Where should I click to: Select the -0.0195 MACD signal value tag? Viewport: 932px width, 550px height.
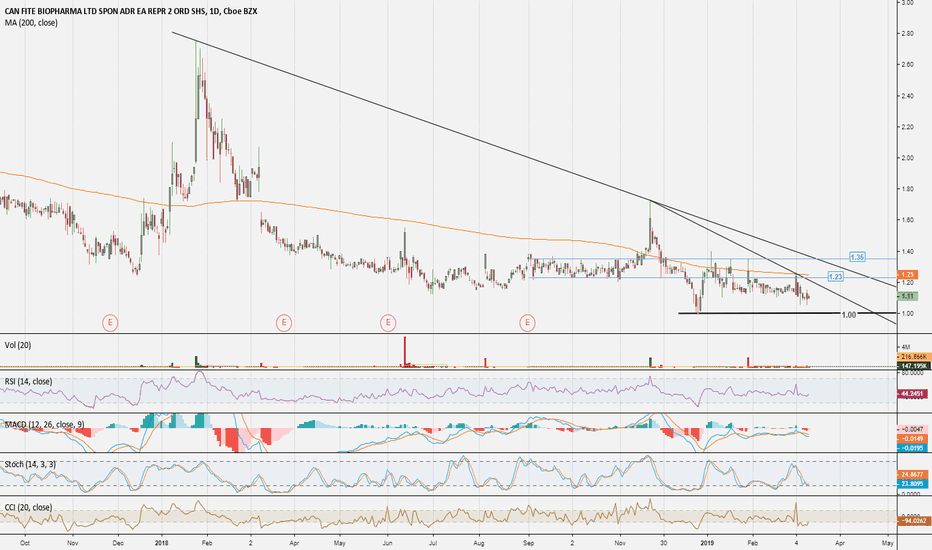(911, 448)
